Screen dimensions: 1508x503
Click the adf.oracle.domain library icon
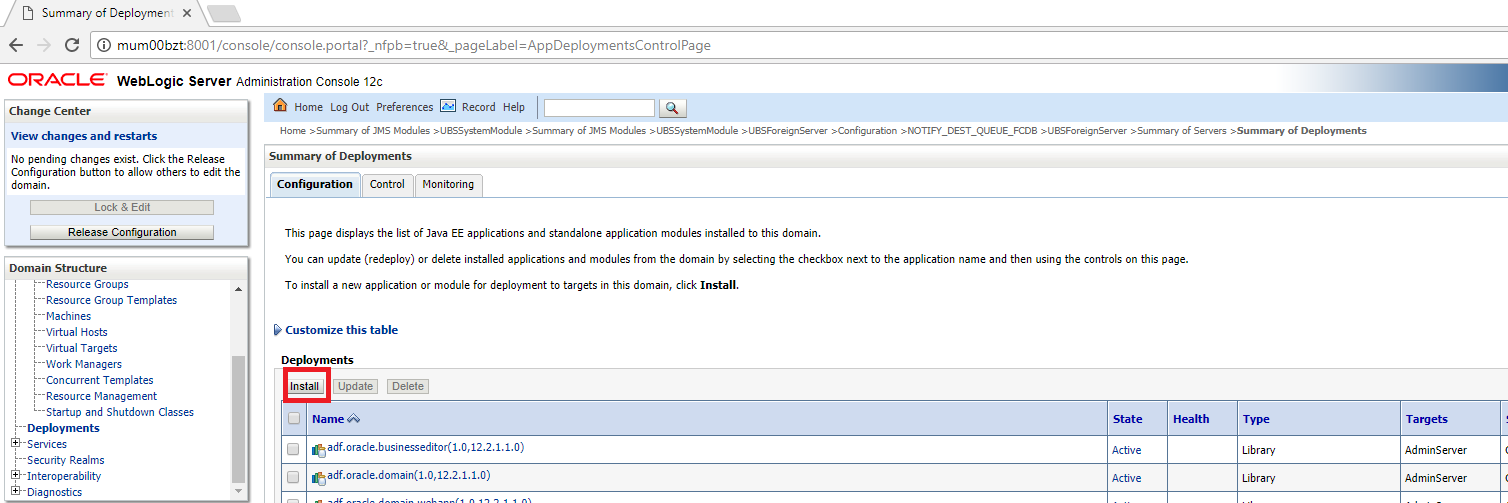tap(319, 478)
